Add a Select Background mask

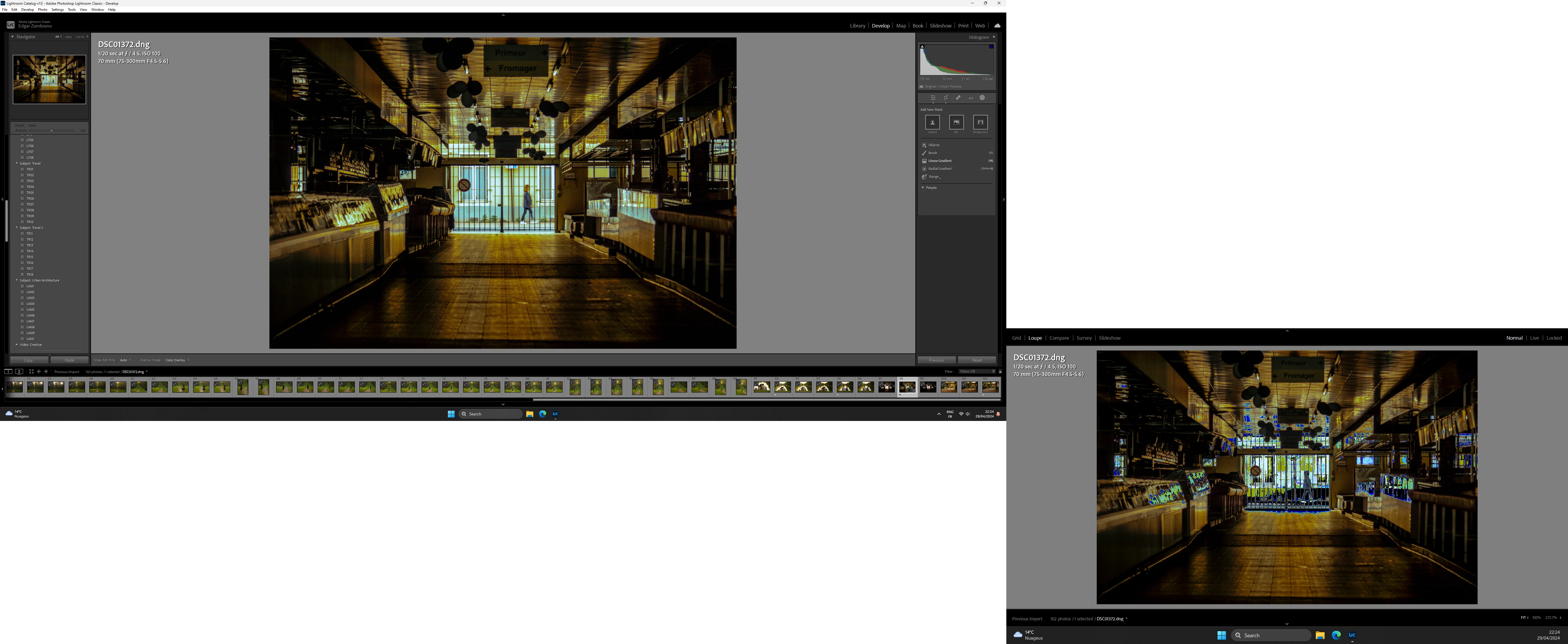click(980, 122)
